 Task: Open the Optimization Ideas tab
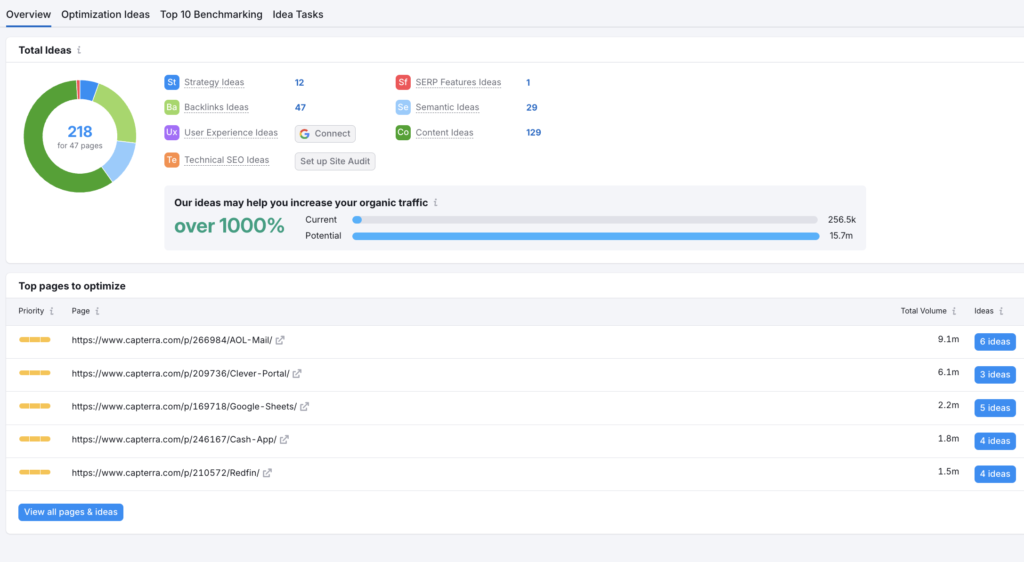click(105, 14)
